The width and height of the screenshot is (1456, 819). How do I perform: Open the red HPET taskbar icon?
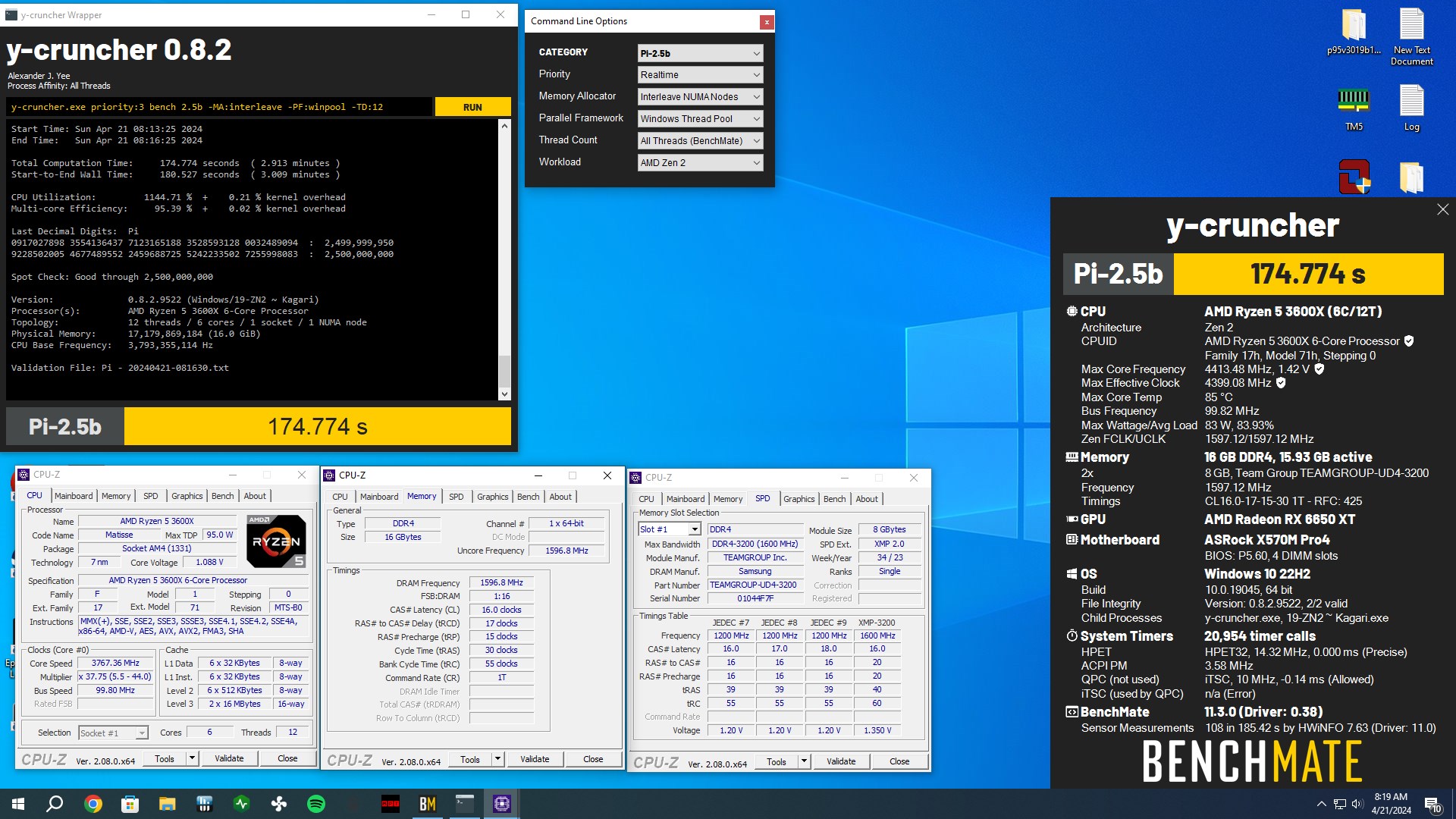click(x=391, y=804)
